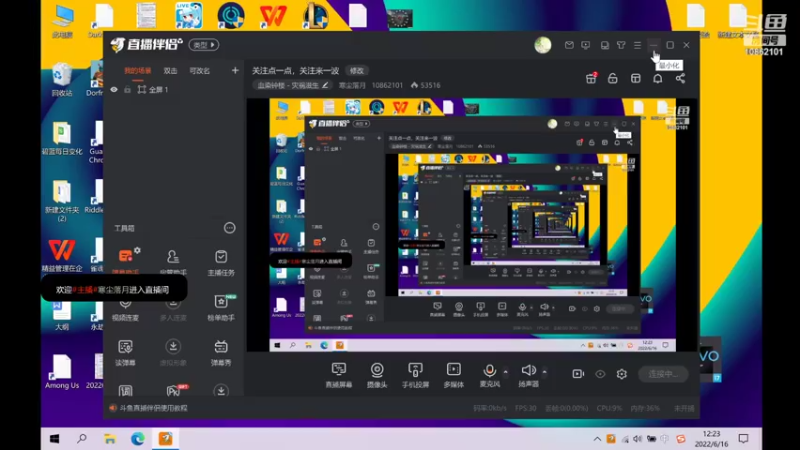The height and width of the screenshot is (450, 800).
Task: Open the 弹幕助手 danmaku tool
Action: (126, 261)
